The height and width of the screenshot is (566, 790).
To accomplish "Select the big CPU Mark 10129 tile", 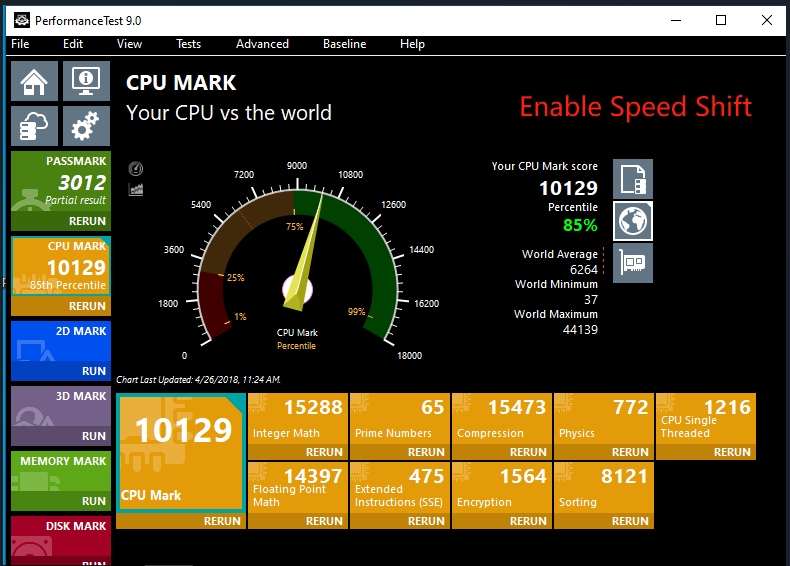I will [x=181, y=453].
